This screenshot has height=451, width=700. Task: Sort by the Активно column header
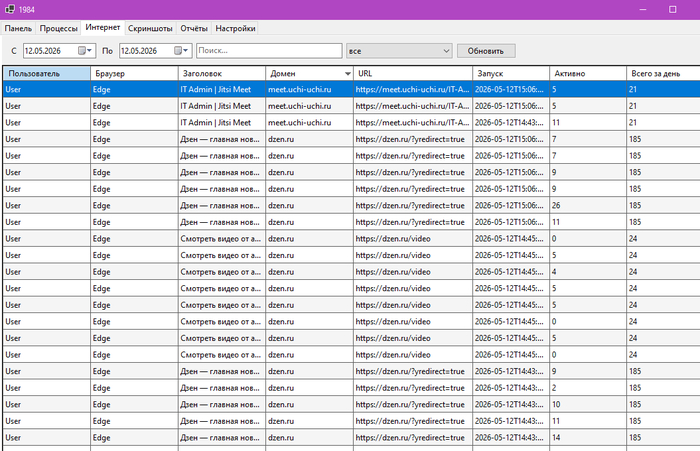coord(588,74)
